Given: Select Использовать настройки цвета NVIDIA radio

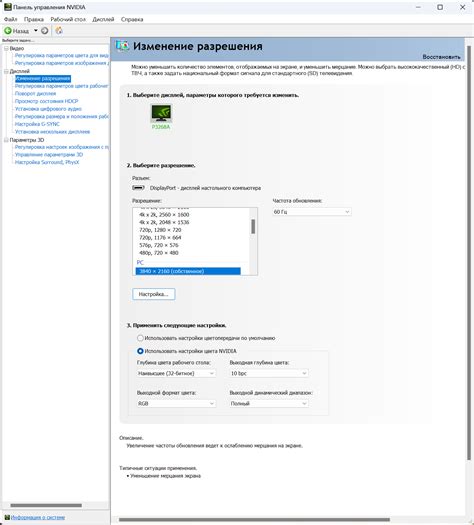Looking at the screenshot, I should pyautogui.click(x=140, y=351).
